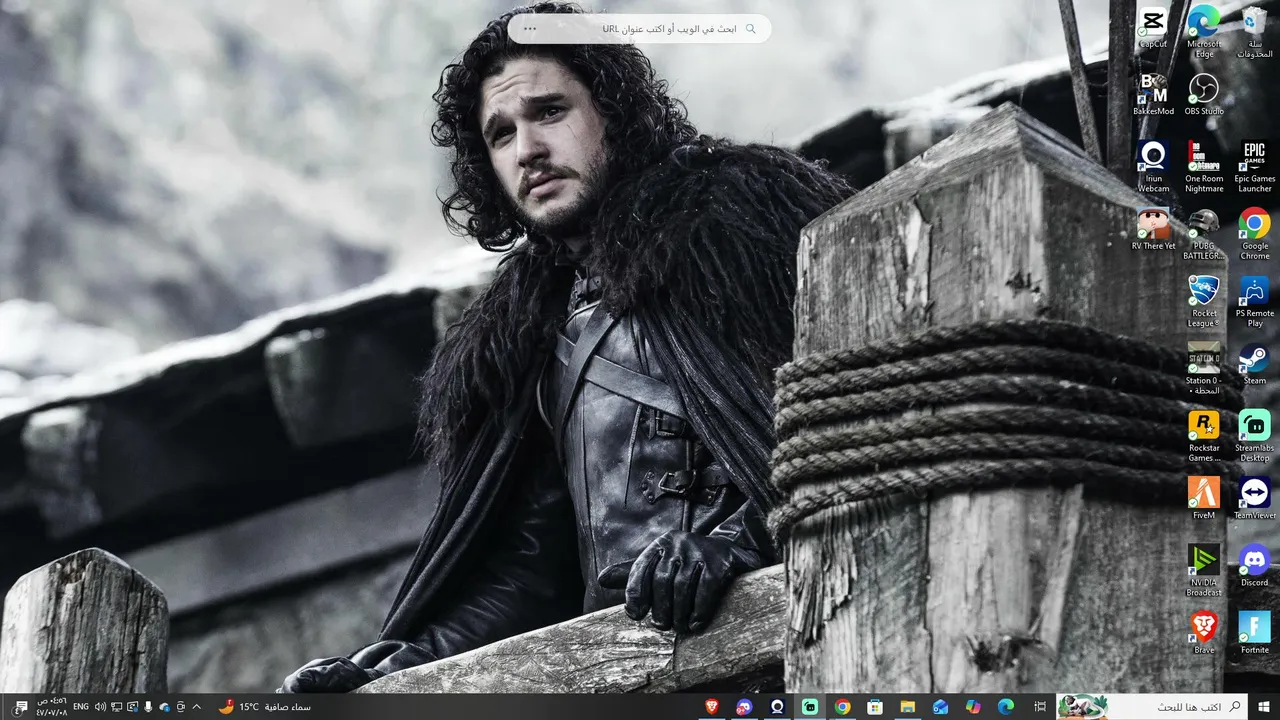
Task: Switch input language from ENG
Action: coord(80,707)
